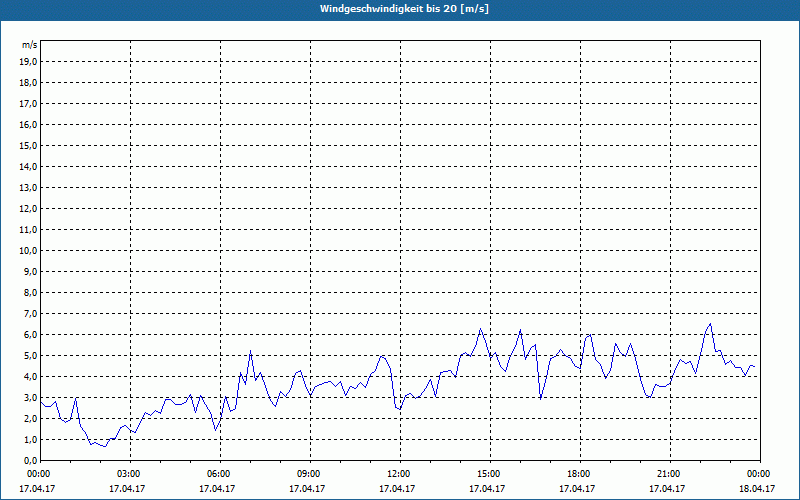The width and height of the screenshot is (800, 500).
Task: Click the 10,0 y-axis label
Action: pyautogui.click(x=29, y=251)
